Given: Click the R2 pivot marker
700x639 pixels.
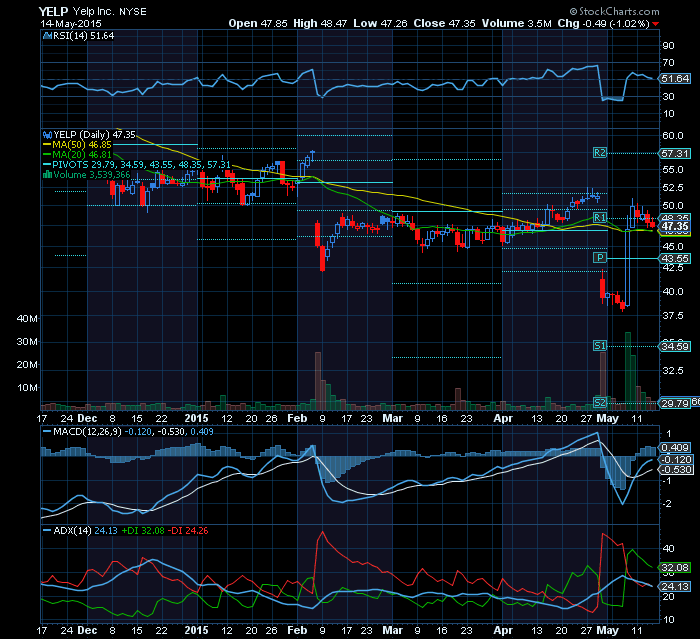Looking at the screenshot, I should (x=600, y=153).
